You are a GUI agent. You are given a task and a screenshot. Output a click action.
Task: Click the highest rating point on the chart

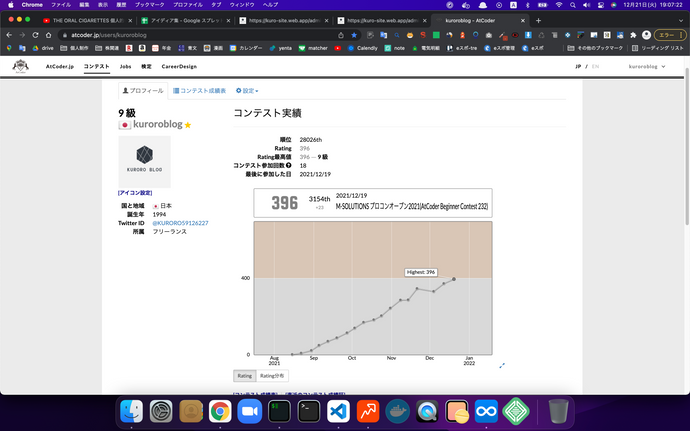coord(454,279)
